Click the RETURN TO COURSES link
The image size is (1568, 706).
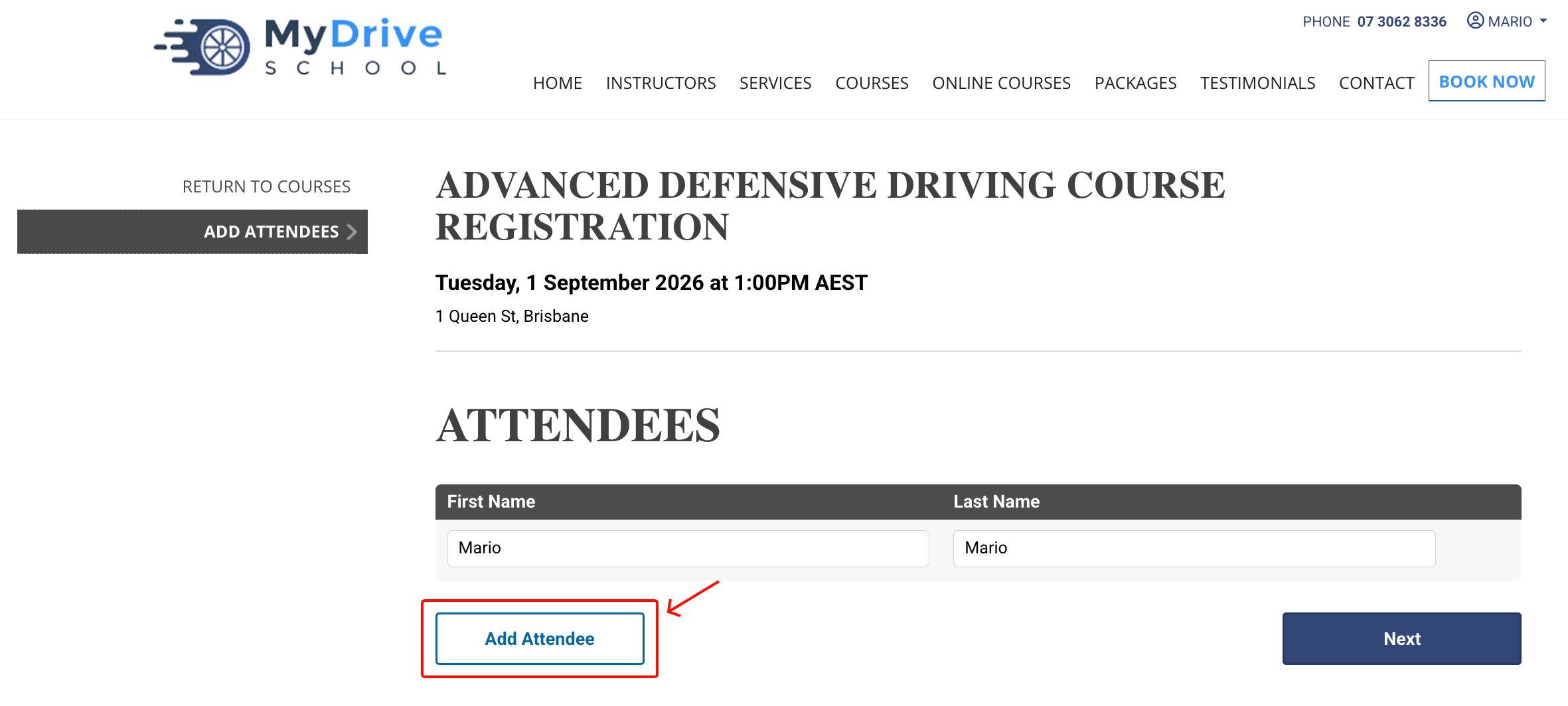tap(266, 186)
